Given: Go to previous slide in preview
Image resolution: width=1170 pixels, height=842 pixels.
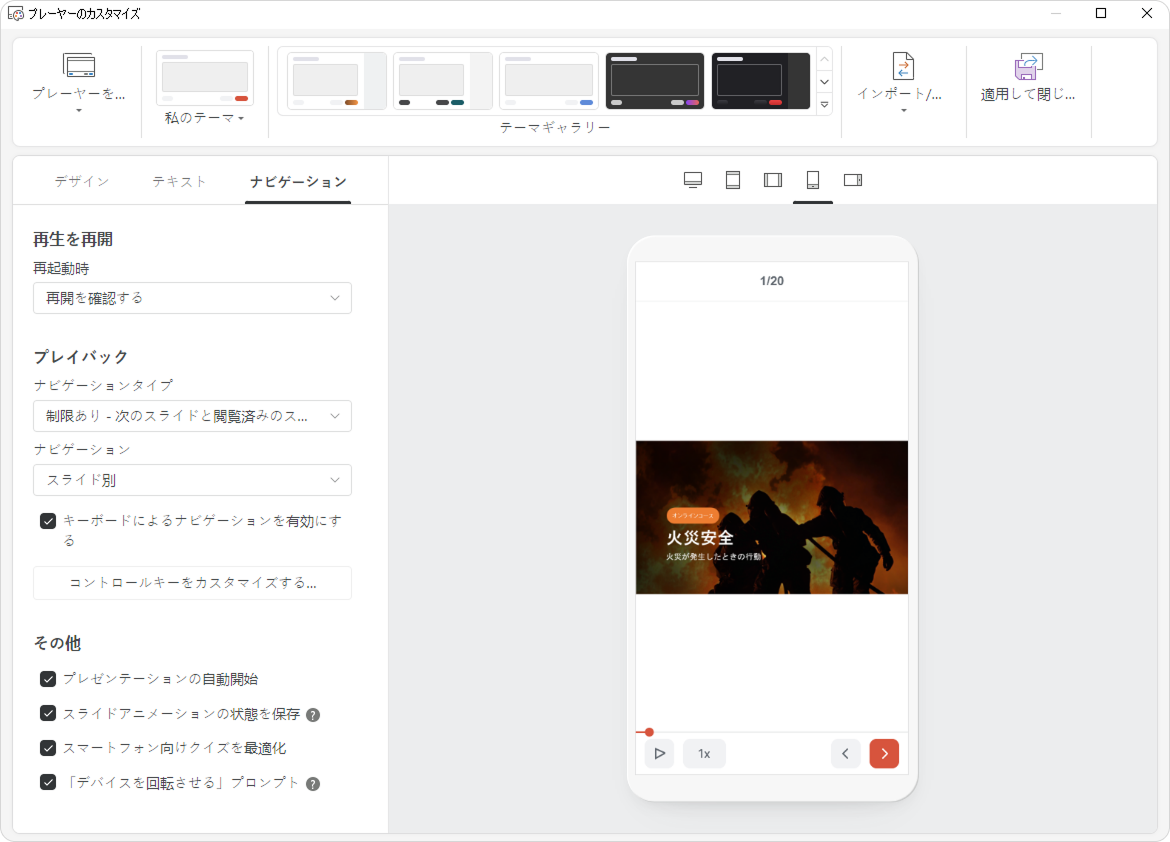Looking at the screenshot, I should [845, 754].
